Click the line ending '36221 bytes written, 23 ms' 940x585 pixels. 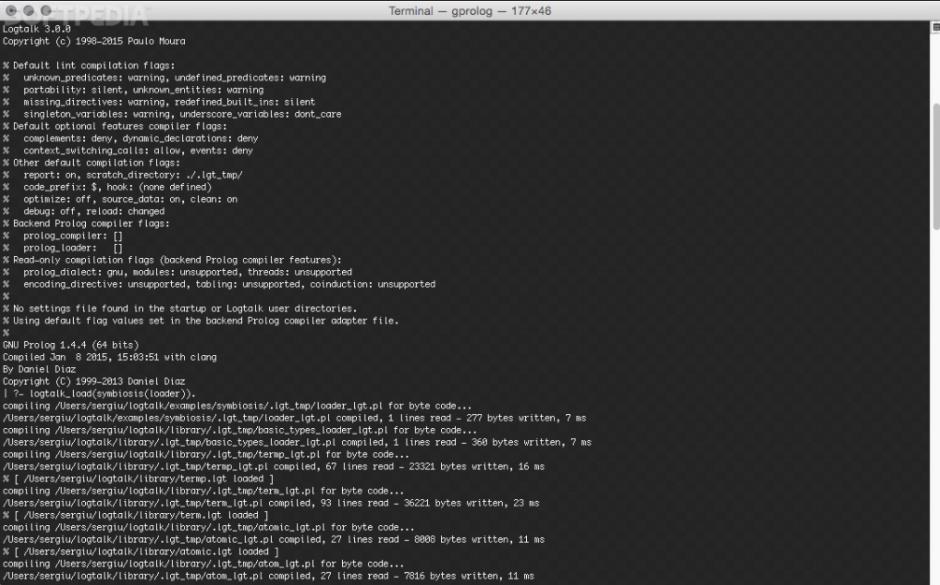pos(271,503)
